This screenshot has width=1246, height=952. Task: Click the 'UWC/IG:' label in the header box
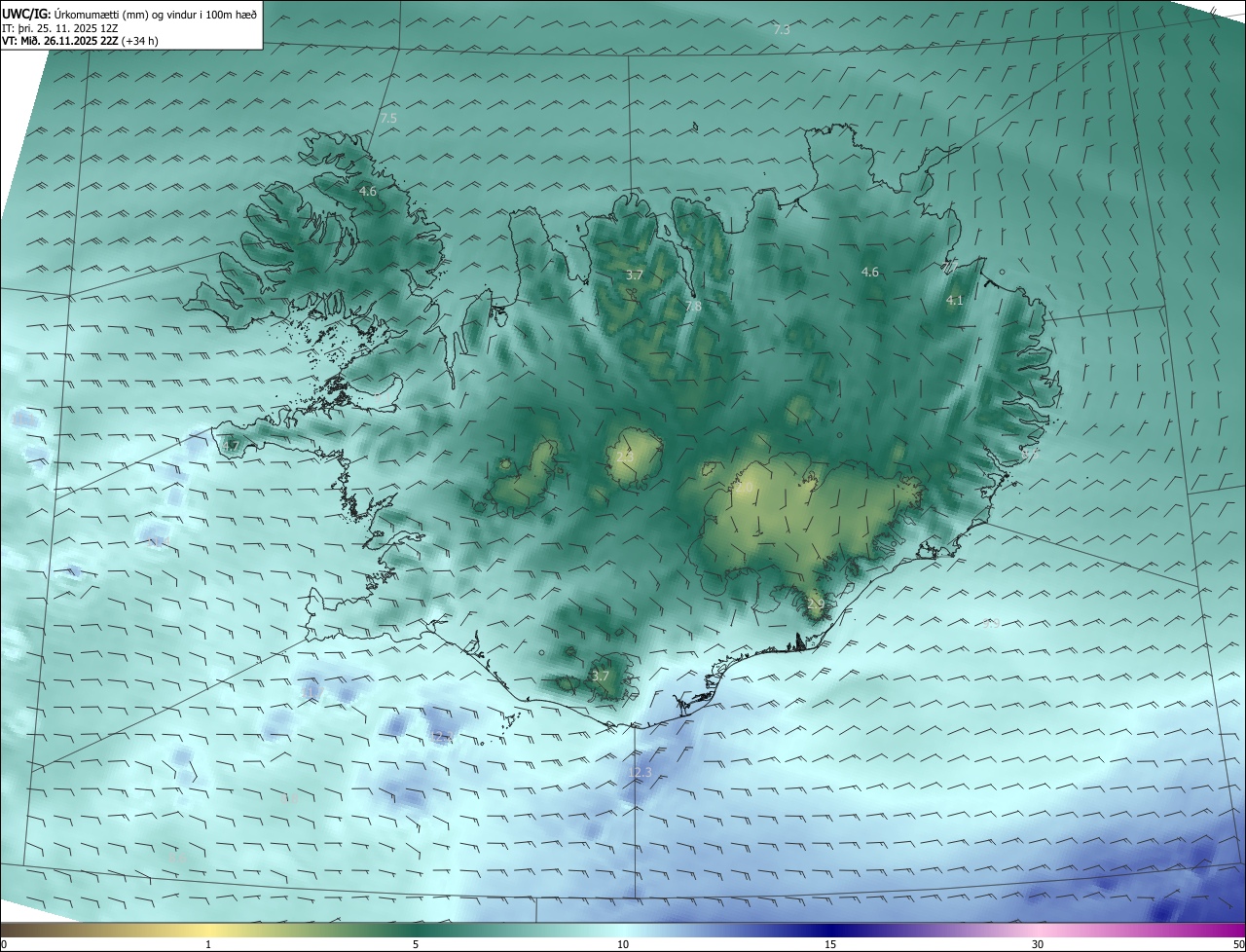tap(26, 14)
